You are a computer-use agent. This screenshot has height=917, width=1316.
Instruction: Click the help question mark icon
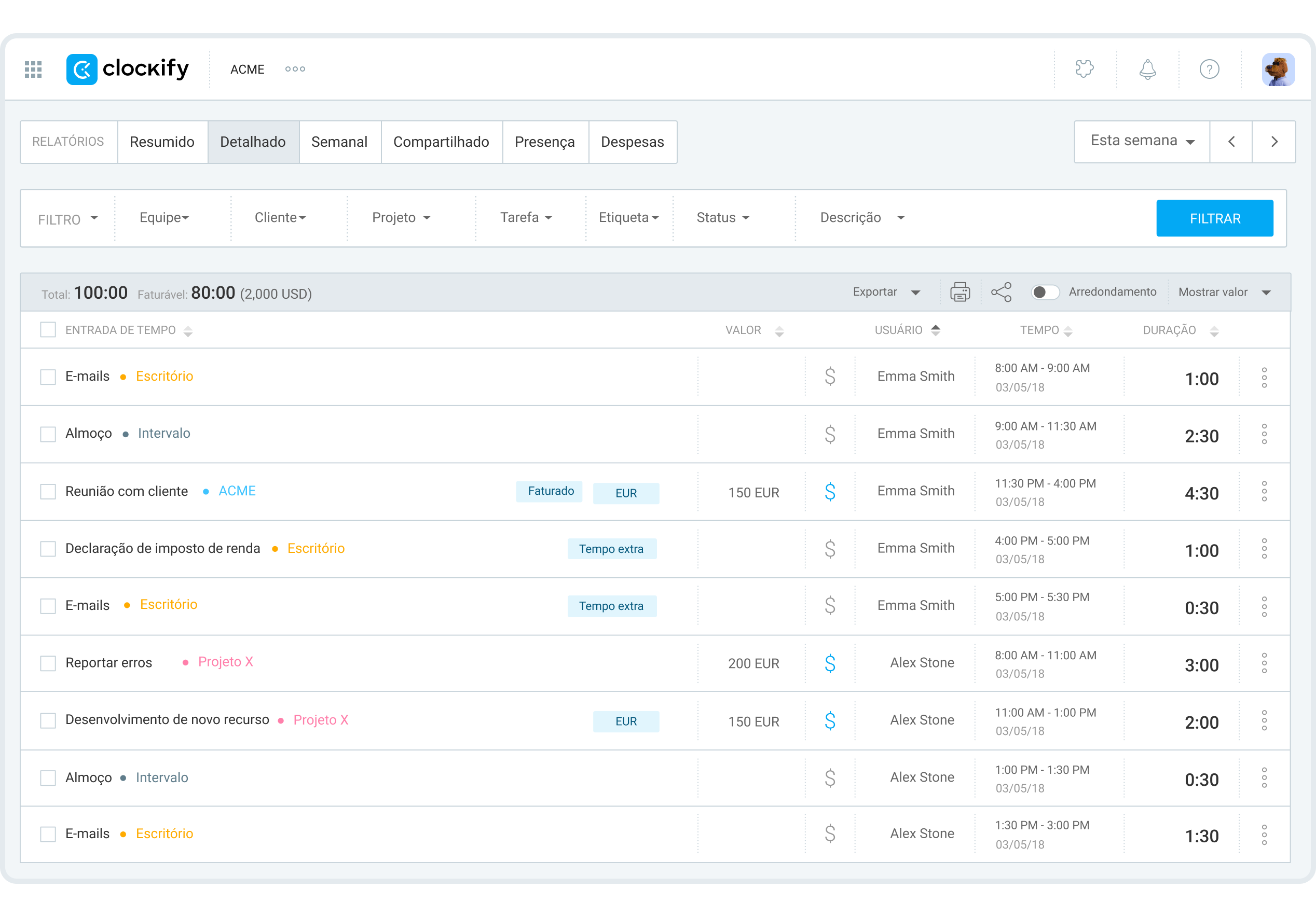click(1210, 70)
